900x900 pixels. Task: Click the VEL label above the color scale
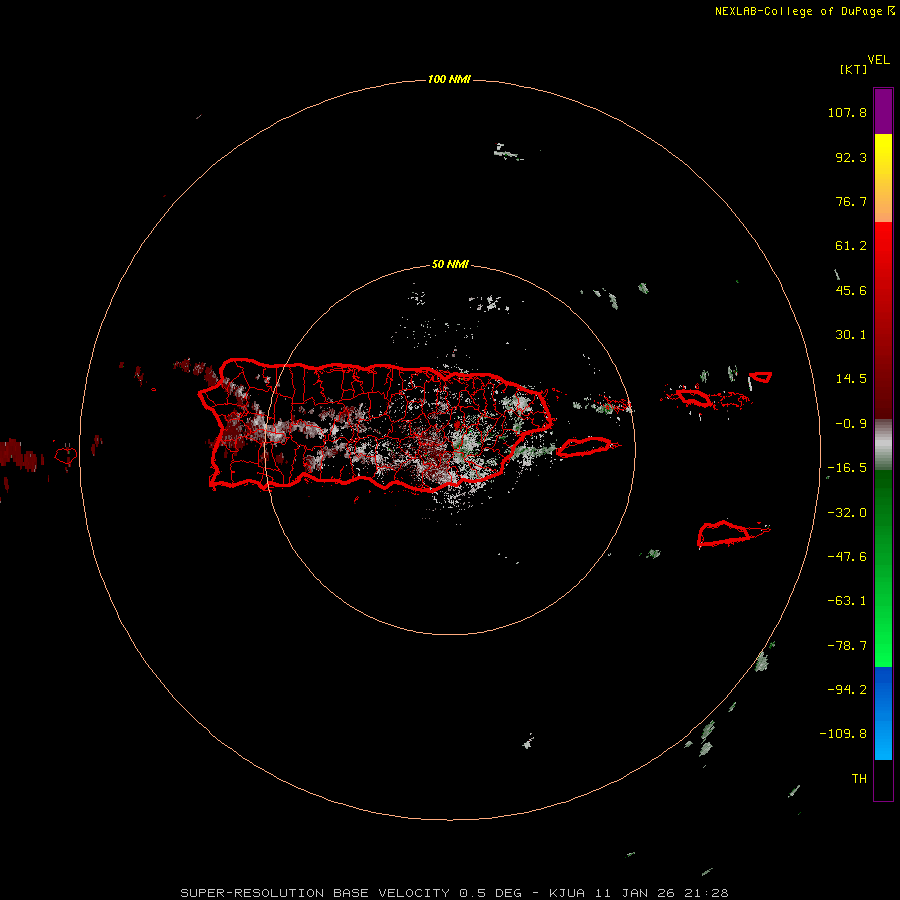click(x=878, y=60)
